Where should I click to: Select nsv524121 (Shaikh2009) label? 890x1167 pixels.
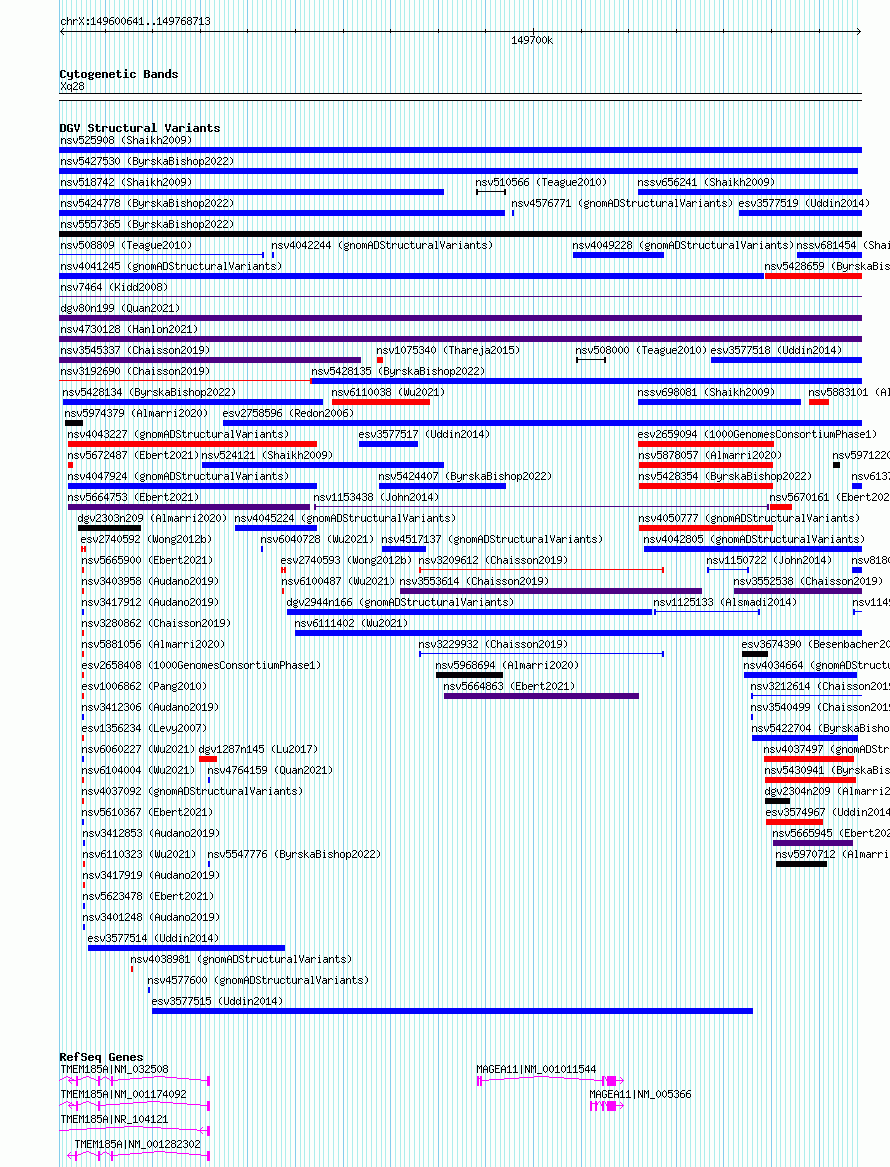click(x=267, y=455)
